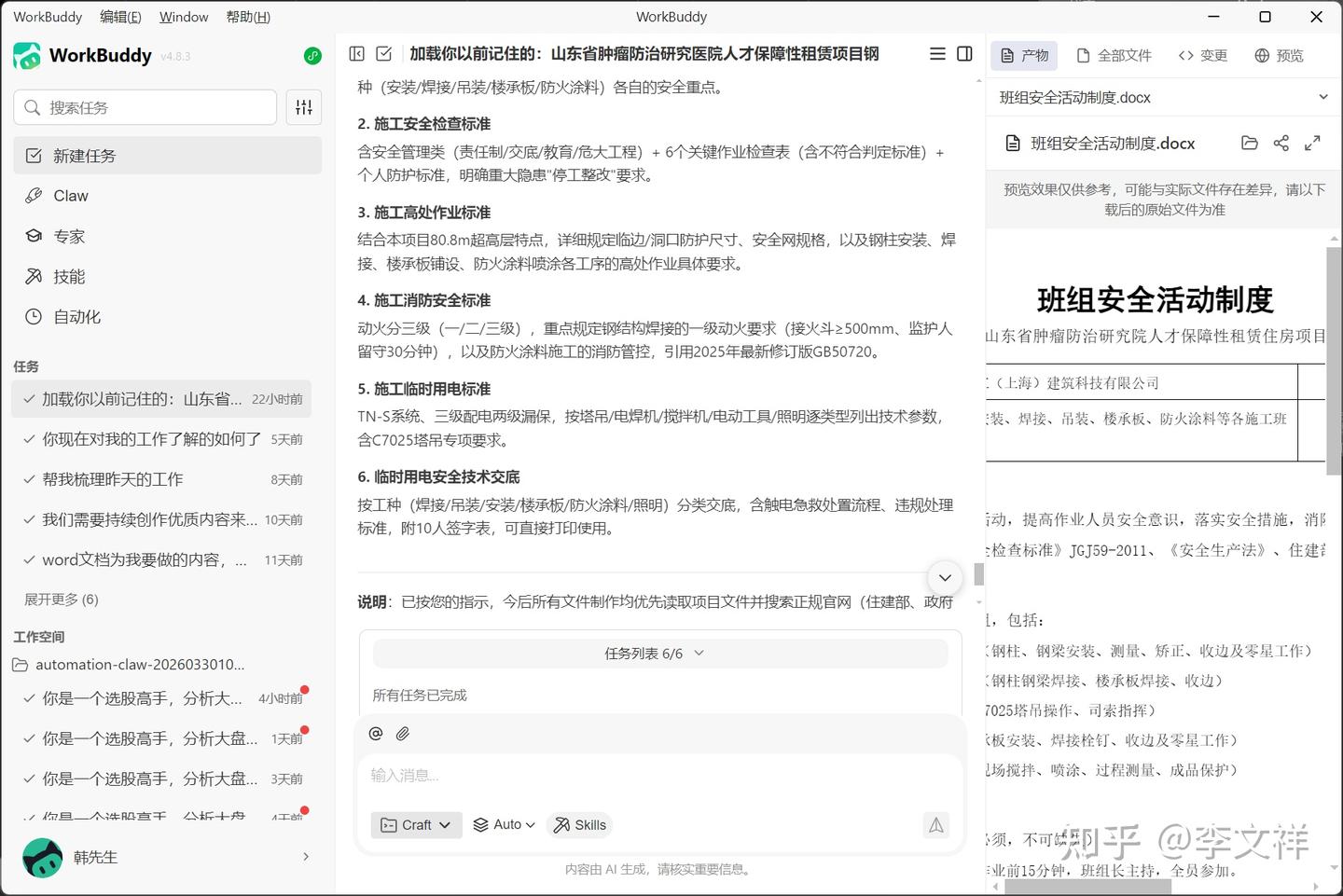1343x896 pixels.
Task: Select task 我们需要持续创作优质内容来...
Action: click(x=161, y=519)
